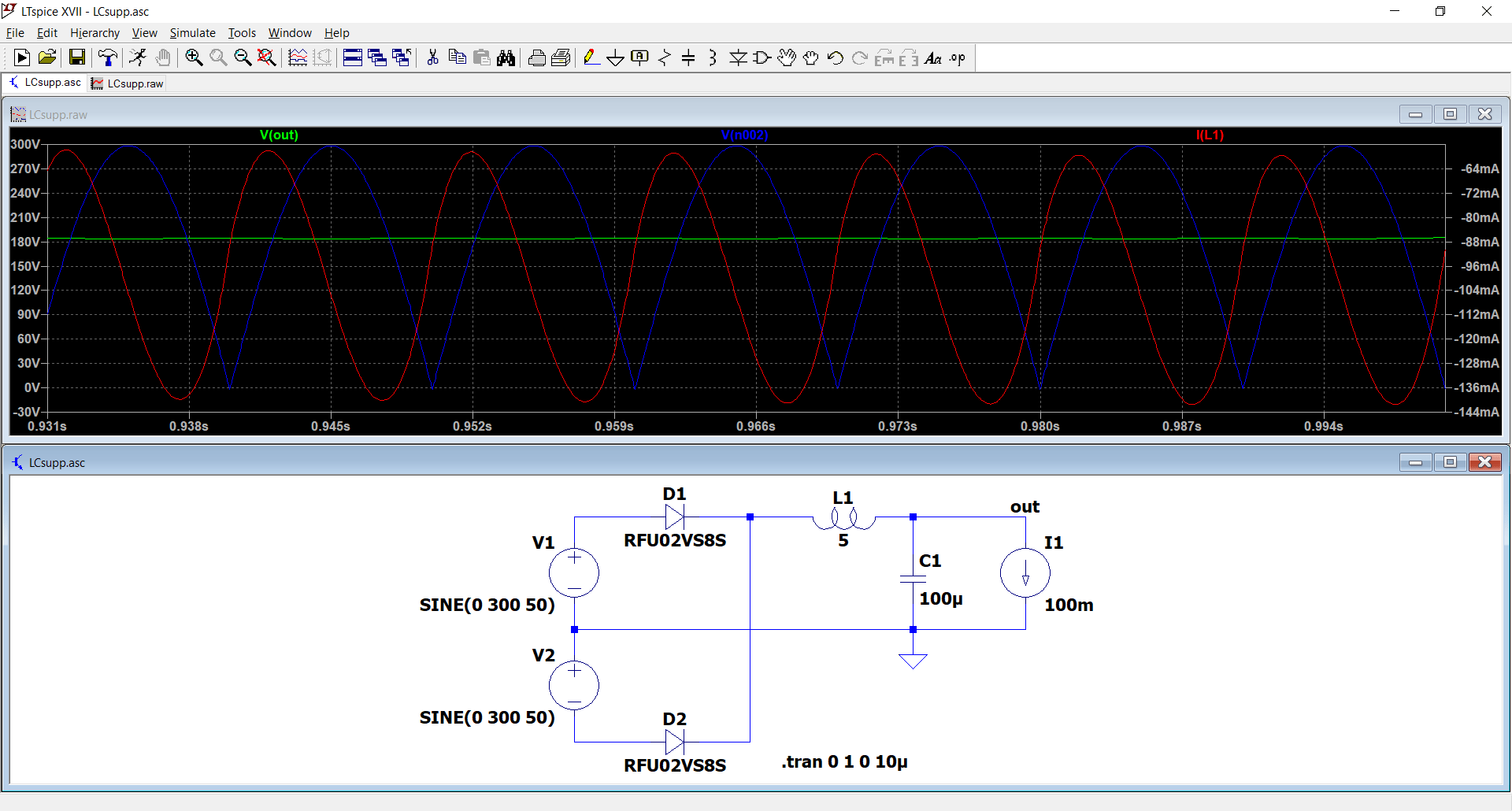Zoom in with the magnifier plus icon
Image resolution: width=1512 pixels, height=811 pixels.
click(194, 57)
